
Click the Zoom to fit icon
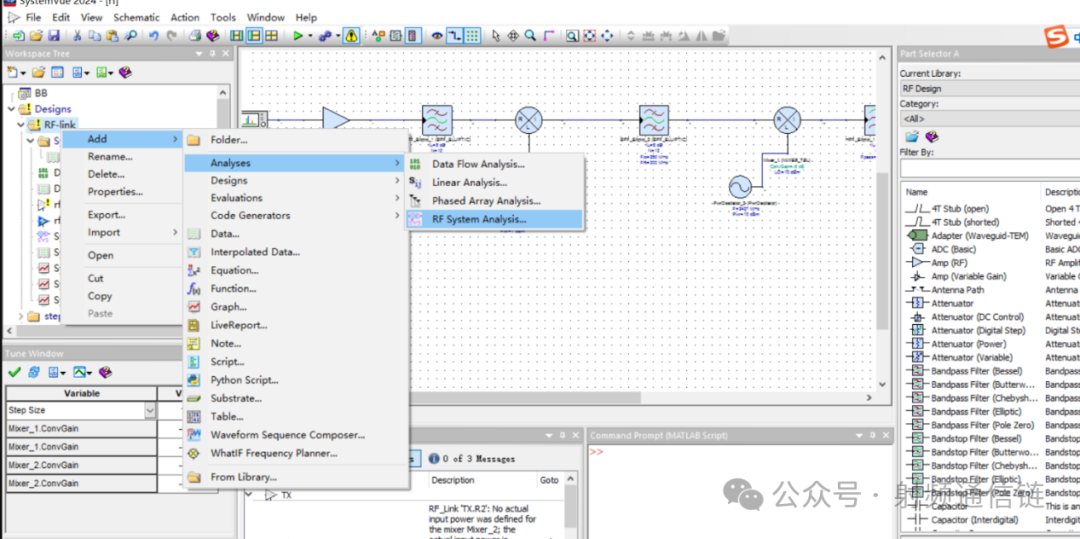tap(590, 36)
